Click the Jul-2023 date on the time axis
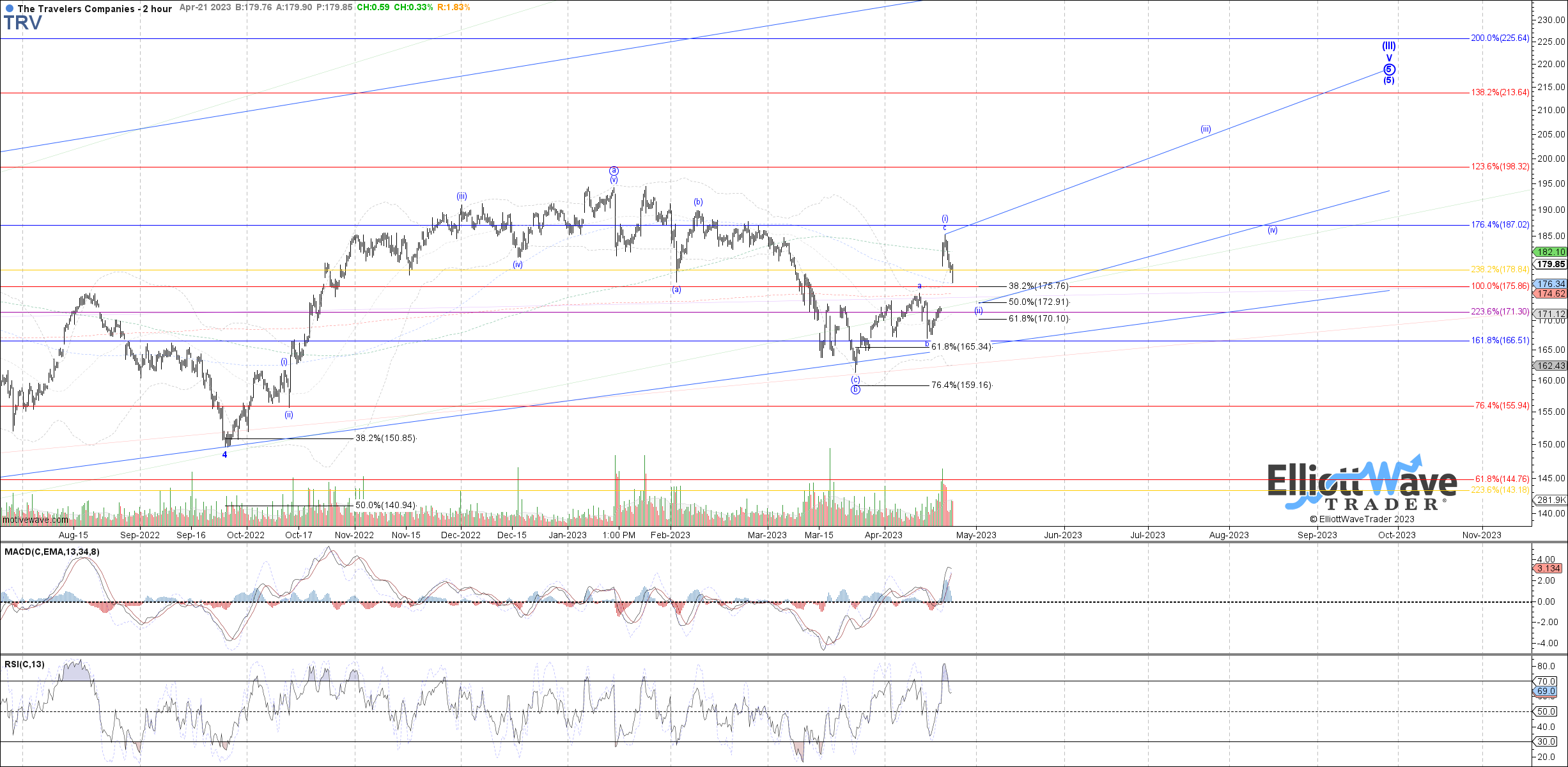 pos(1147,535)
